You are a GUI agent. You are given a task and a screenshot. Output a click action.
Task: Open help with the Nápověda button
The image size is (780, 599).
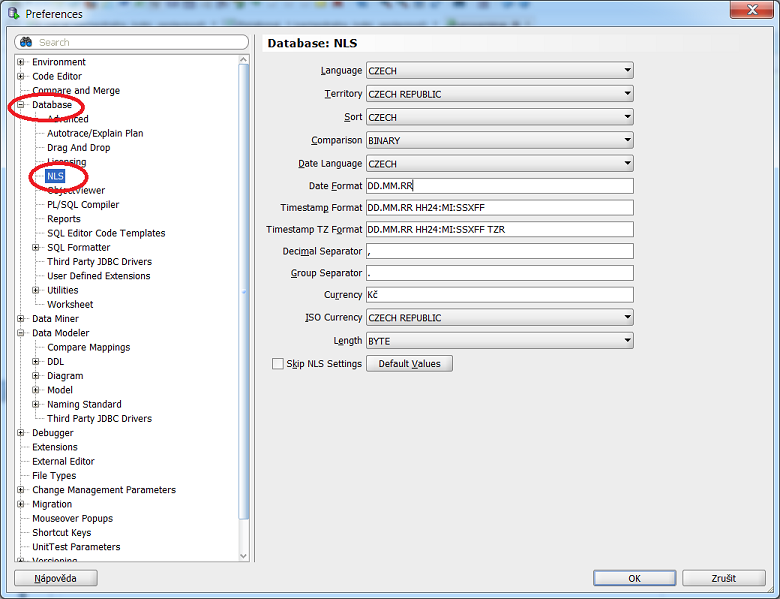click(56, 578)
